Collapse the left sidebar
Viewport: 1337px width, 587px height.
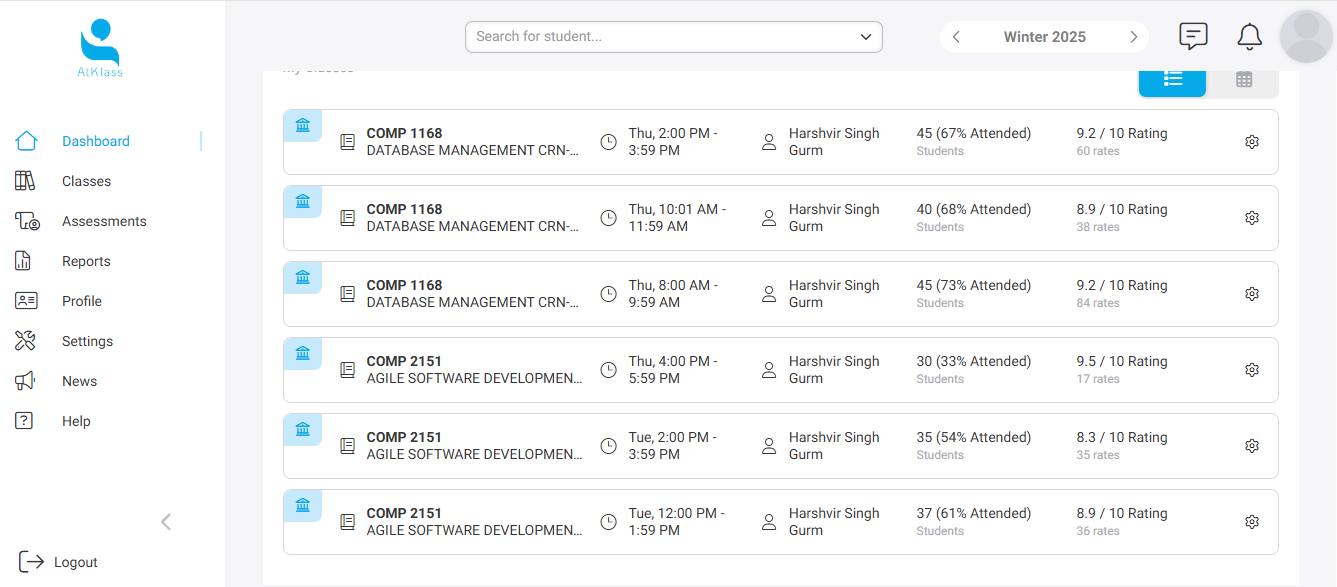tap(166, 521)
